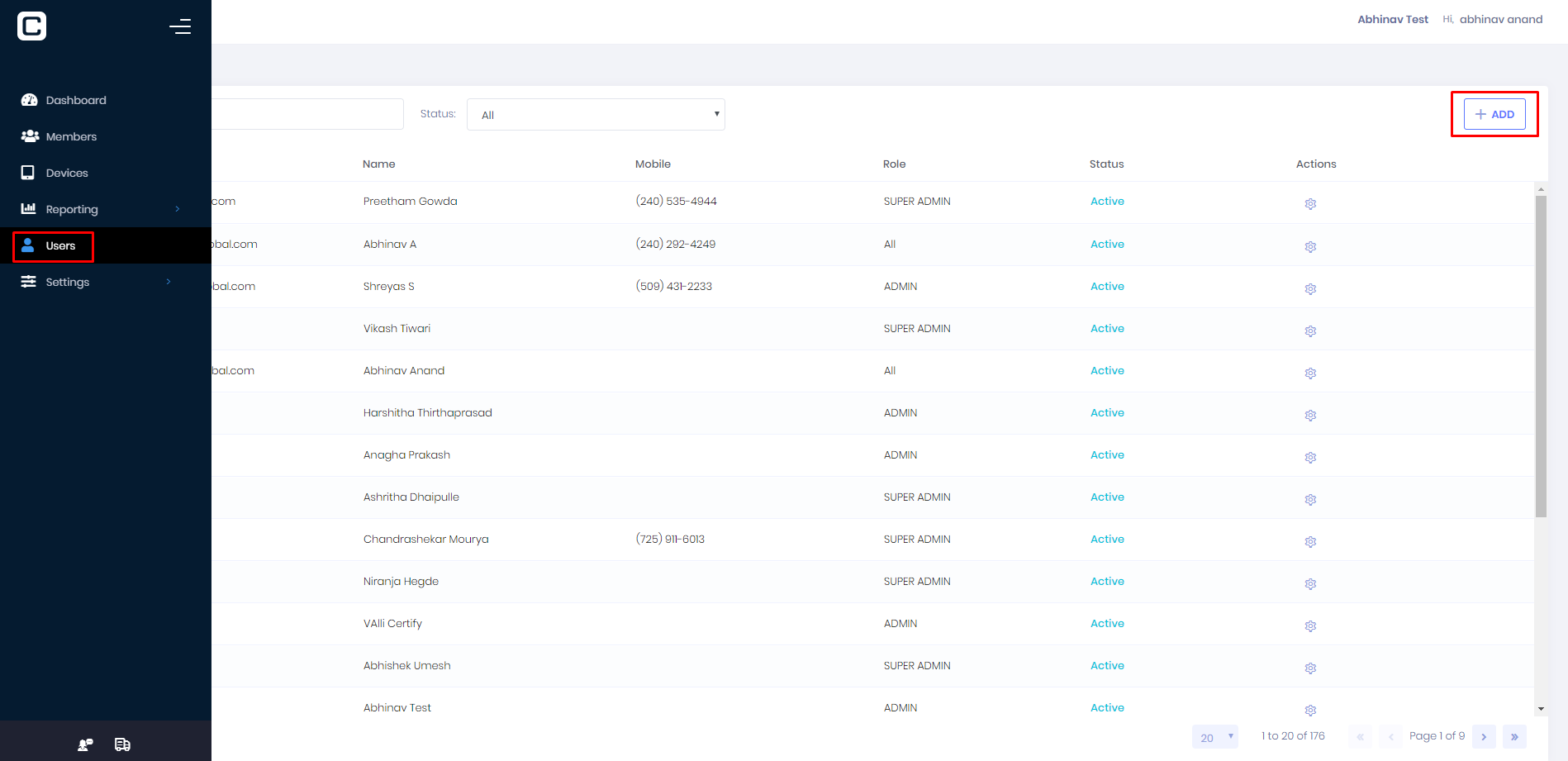The image size is (1568, 761).
Task: Open actions gear for Shreyas S
Action: point(1310,288)
